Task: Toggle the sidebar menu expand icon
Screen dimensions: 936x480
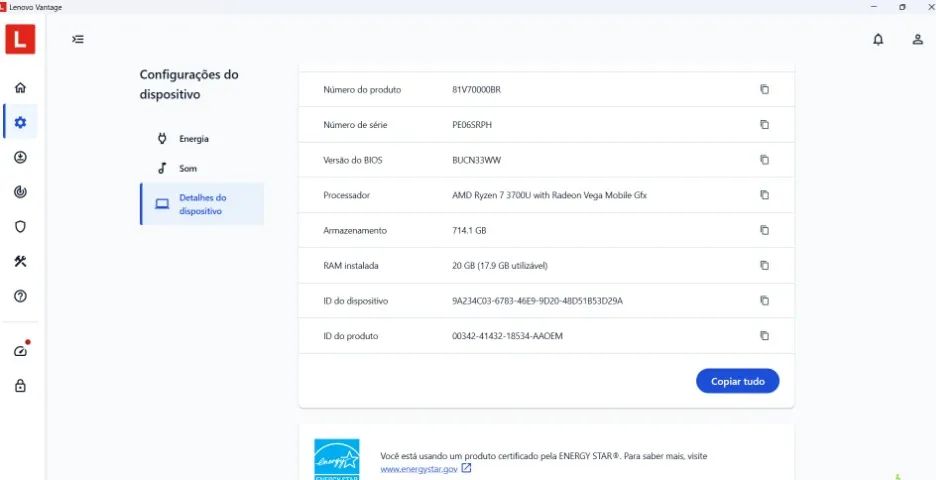Action: coord(78,39)
